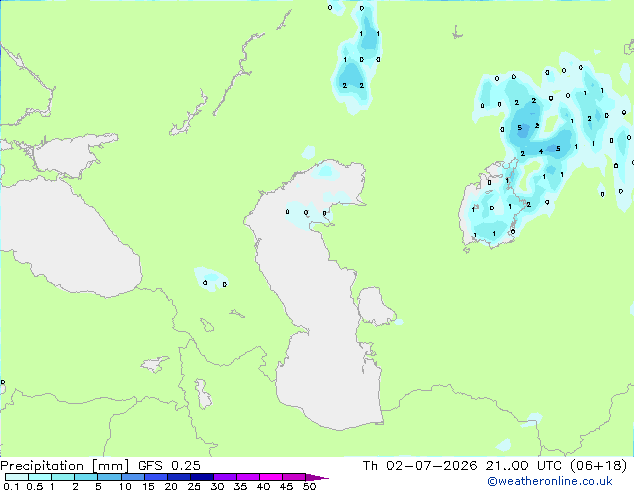Image resolution: width=634 pixels, height=490 pixels.
Task: Click the legend label '45'
Action: (x=286, y=486)
